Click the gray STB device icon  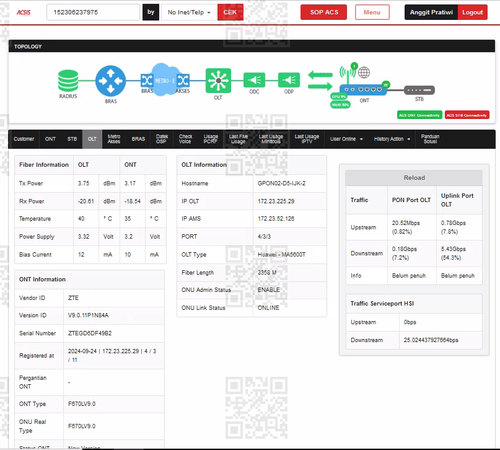click(419, 90)
